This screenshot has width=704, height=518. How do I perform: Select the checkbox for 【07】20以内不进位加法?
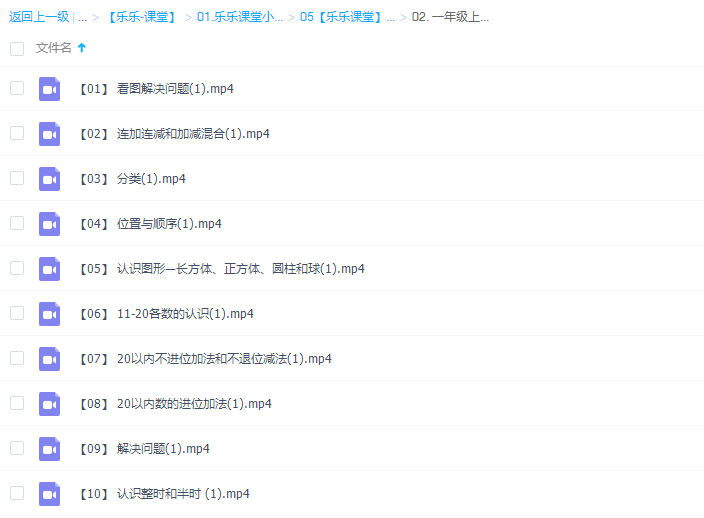point(17,358)
